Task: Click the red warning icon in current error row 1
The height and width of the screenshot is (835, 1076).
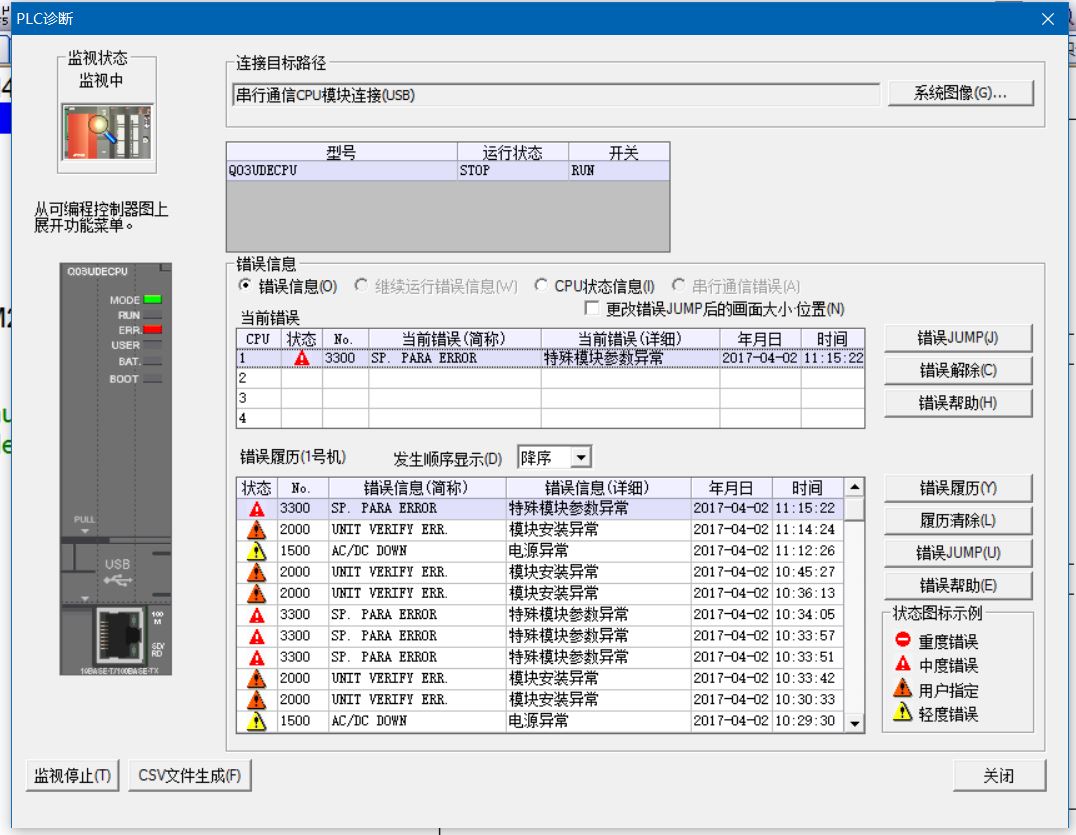Action: click(302, 358)
